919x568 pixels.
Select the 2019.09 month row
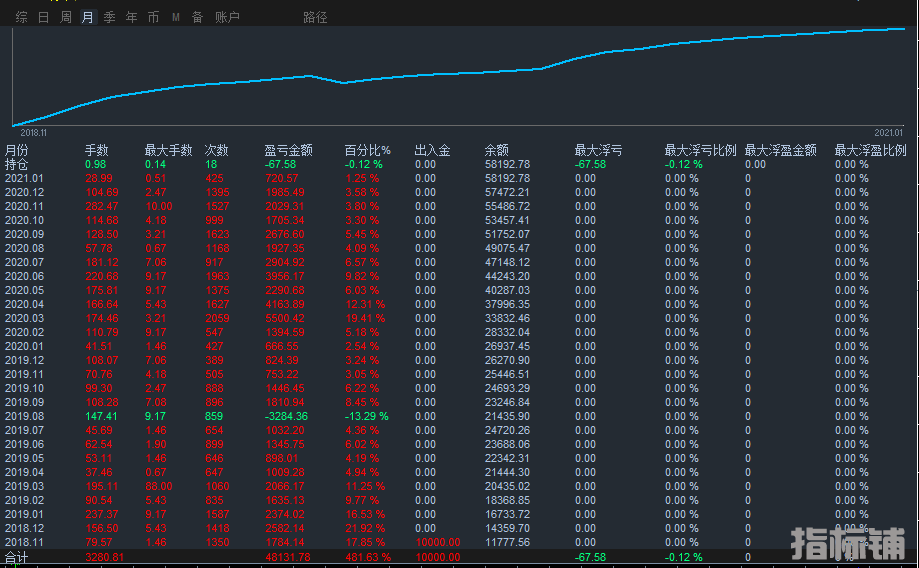point(460,403)
